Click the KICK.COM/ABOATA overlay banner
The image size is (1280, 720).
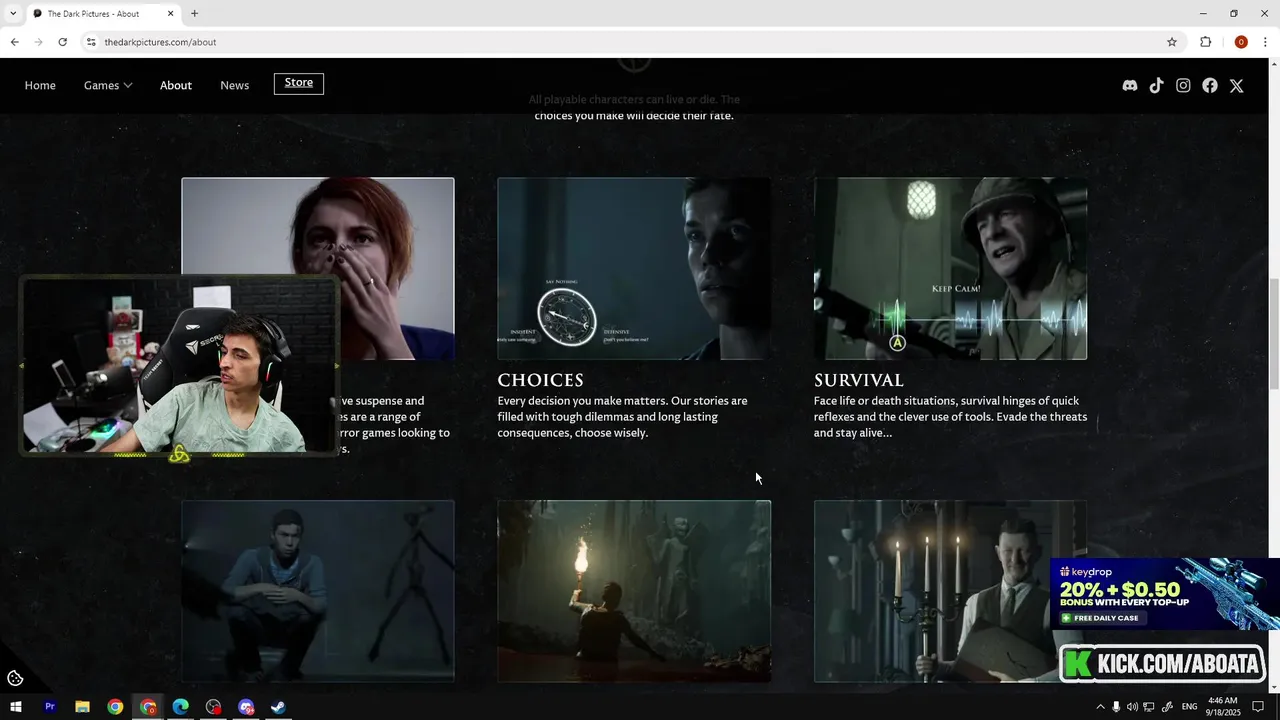click(1162, 663)
